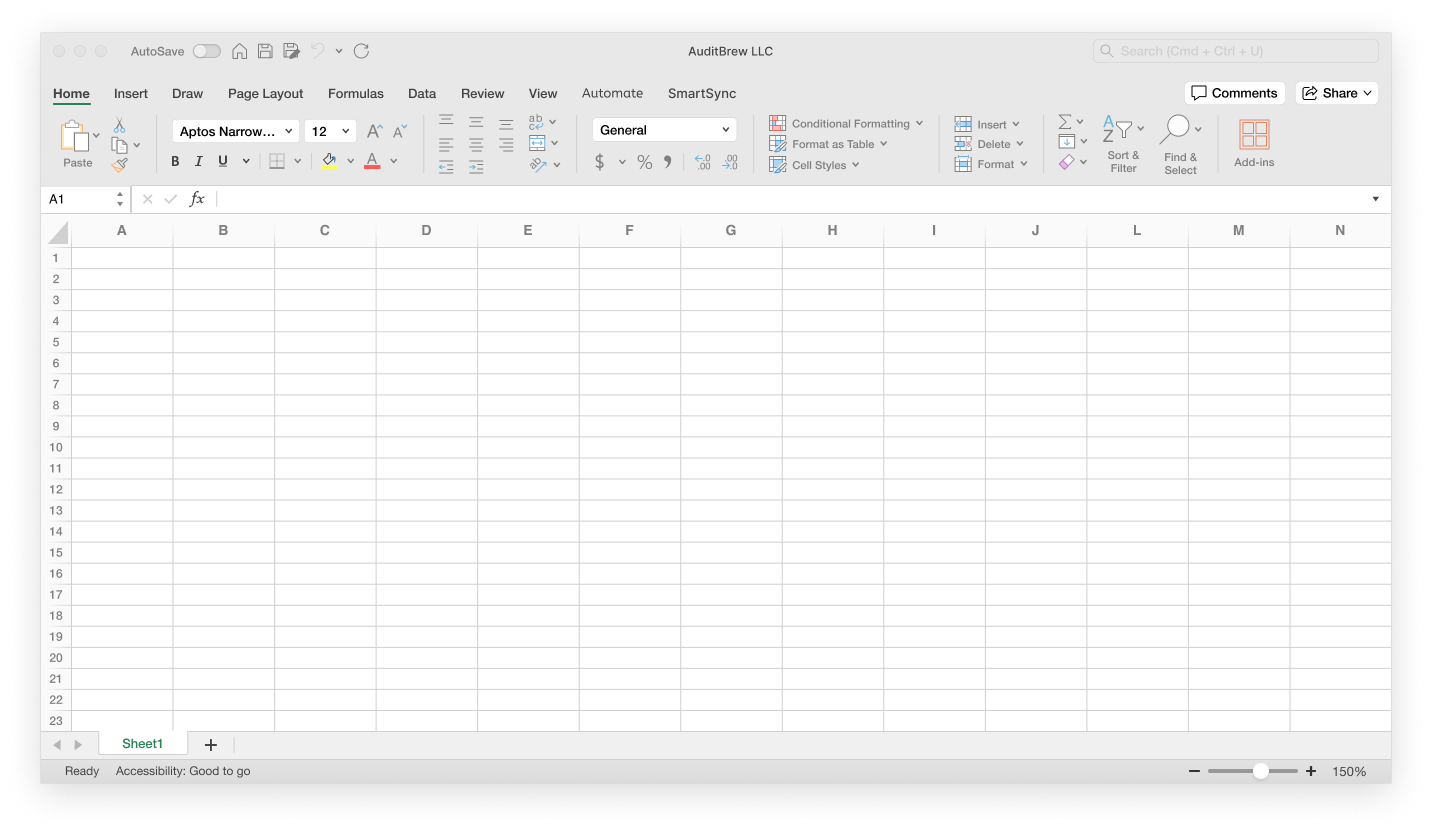Image resolution: width=1432 pixels, height=832 pixels.
Task: Apply comma style to numbers
Action: click(667, 161)
